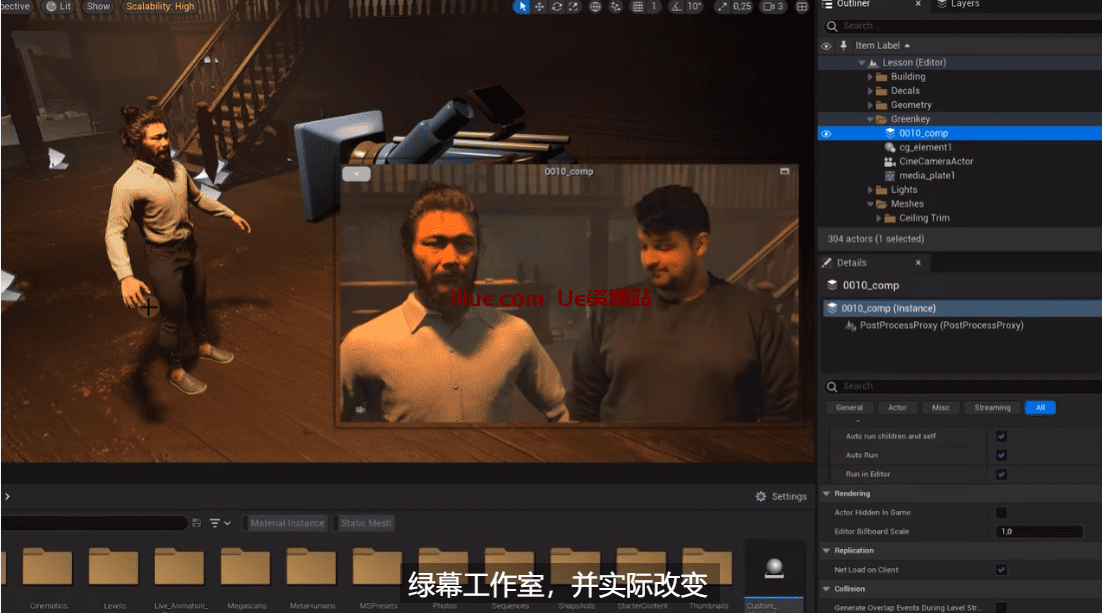Toggle world coordinate system globe icon

tap(595, 7)
